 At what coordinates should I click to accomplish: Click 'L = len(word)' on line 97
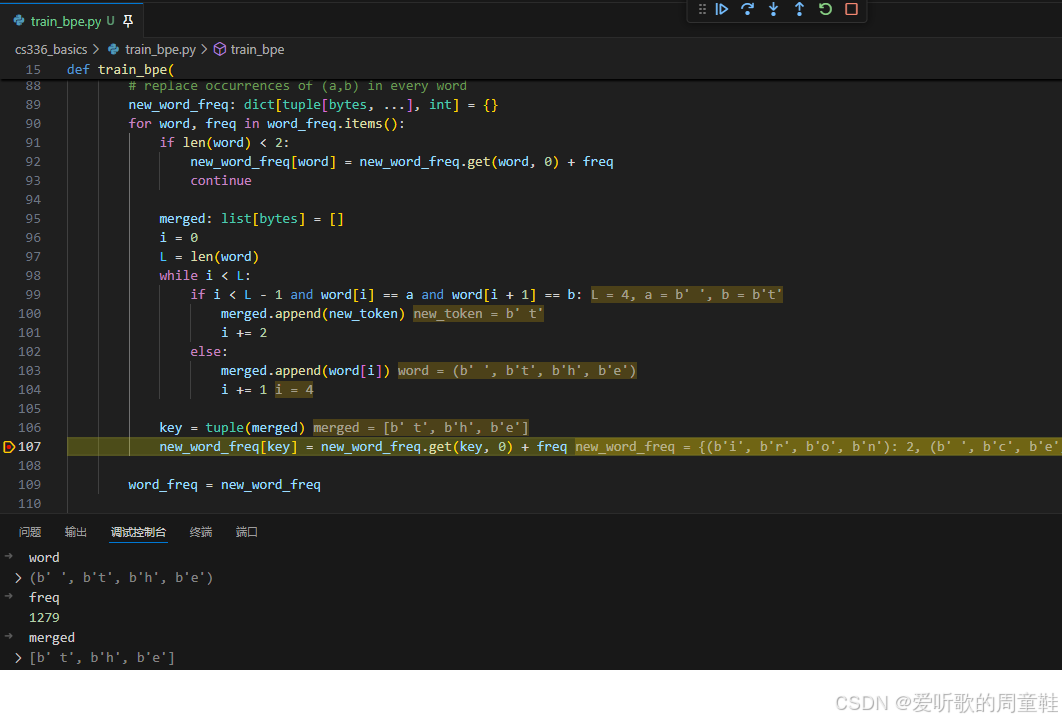tap(209, 257)
